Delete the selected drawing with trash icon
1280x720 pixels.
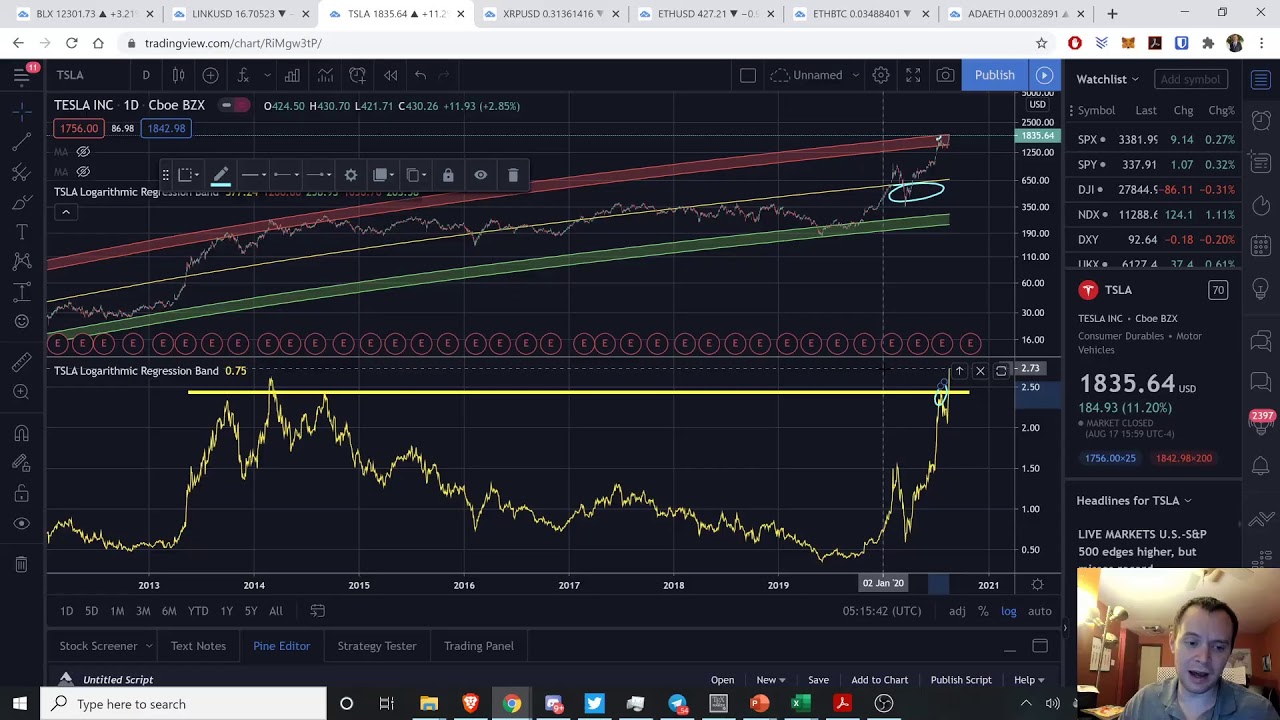[513, 175]
